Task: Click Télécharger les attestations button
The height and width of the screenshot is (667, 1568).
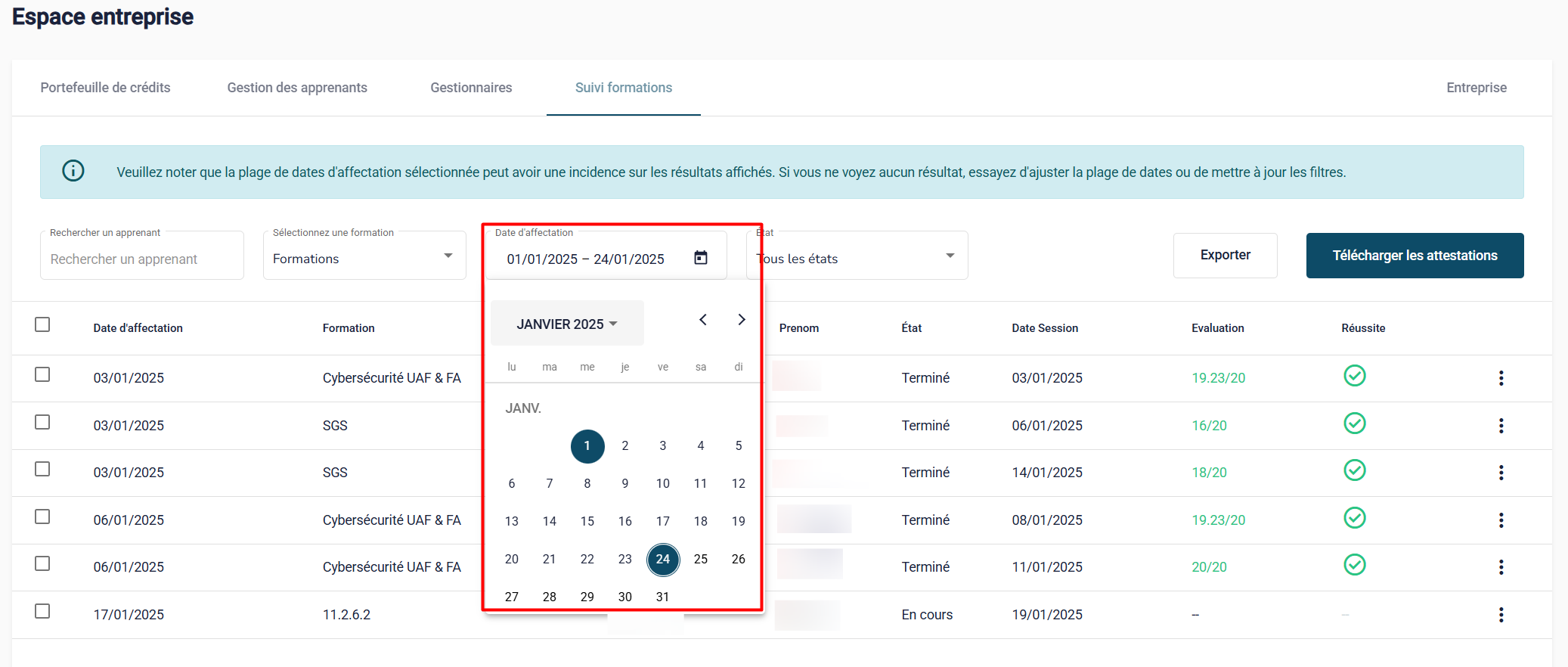Action: 1415,256
